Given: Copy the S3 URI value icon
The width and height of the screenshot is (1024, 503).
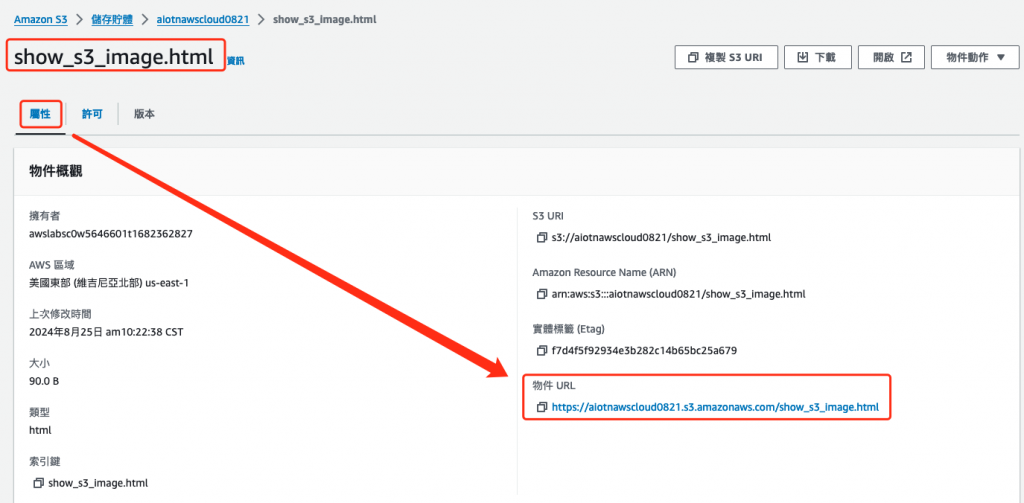Looking at the screenshot, I should pos(541,238).
